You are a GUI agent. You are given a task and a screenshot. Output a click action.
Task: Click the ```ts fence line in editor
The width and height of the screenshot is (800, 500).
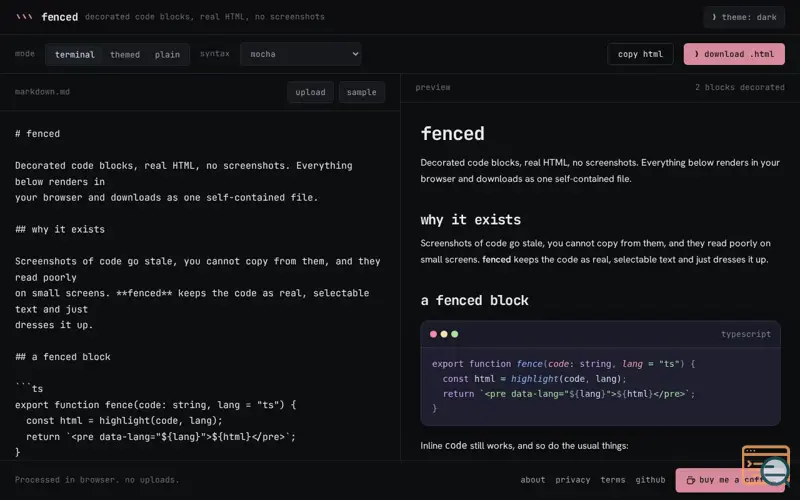[x=29, y=389]
